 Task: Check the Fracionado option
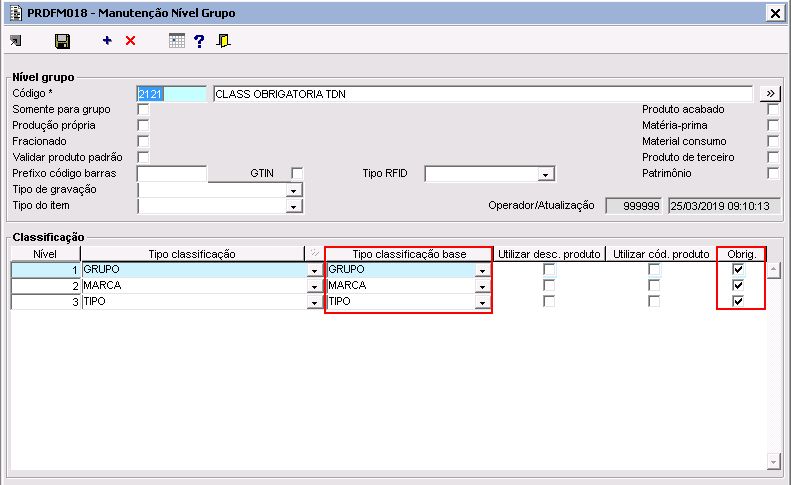point(143,141)
